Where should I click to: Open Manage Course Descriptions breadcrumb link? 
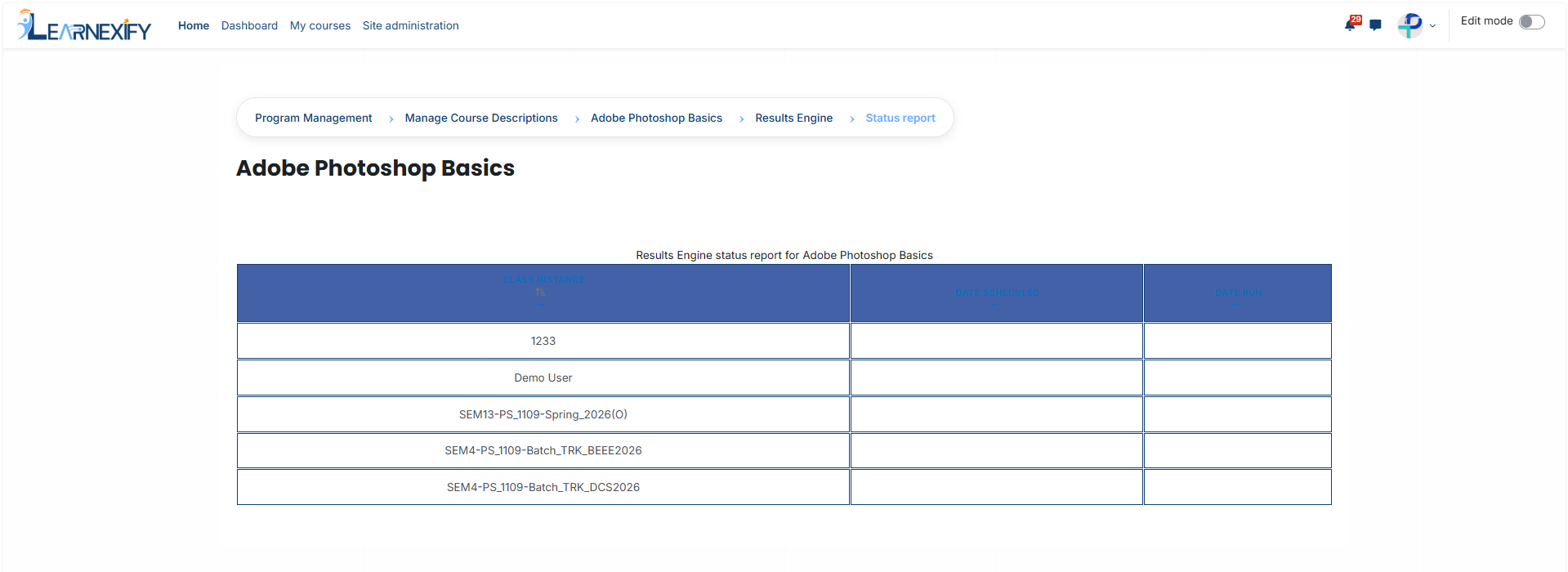click(x=481, y=118)
